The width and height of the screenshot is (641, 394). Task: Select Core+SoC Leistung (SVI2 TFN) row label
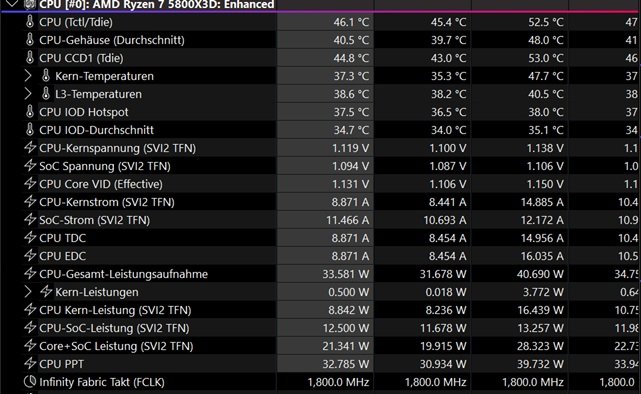pyautogui.click(x=117, y=346)
